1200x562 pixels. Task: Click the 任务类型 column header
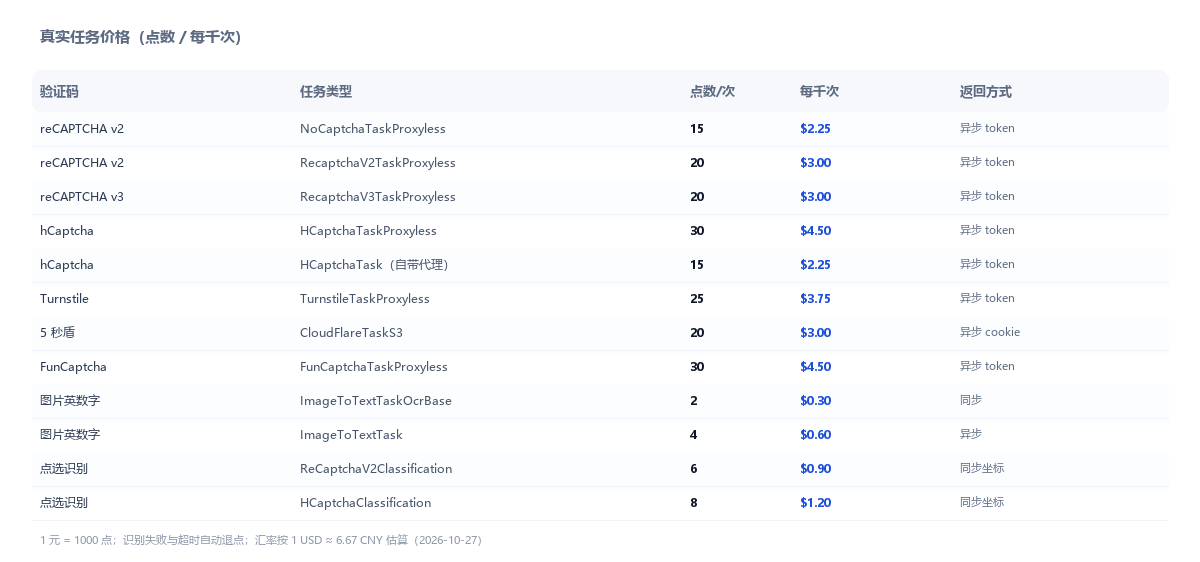pos(326,91)
